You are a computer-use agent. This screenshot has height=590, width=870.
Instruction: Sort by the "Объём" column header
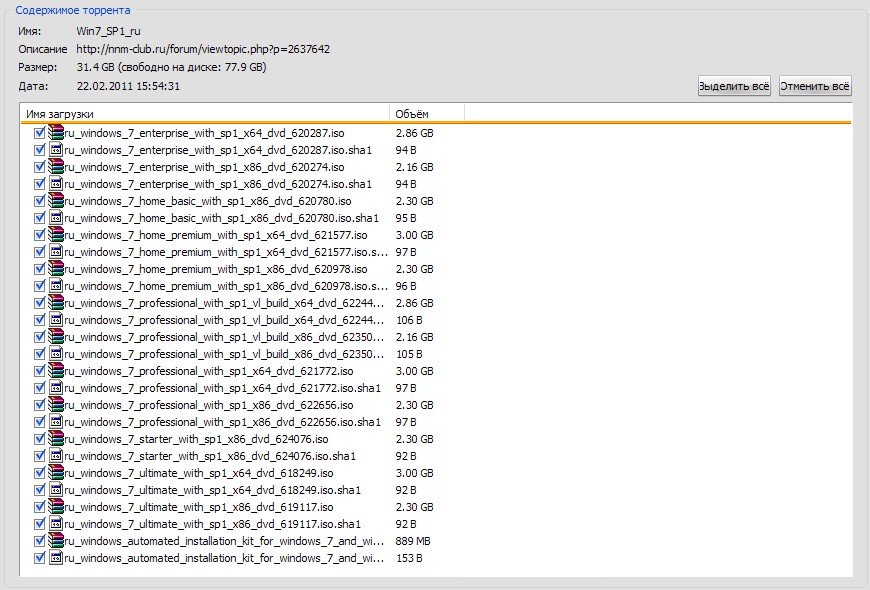(x=426, y=113)
